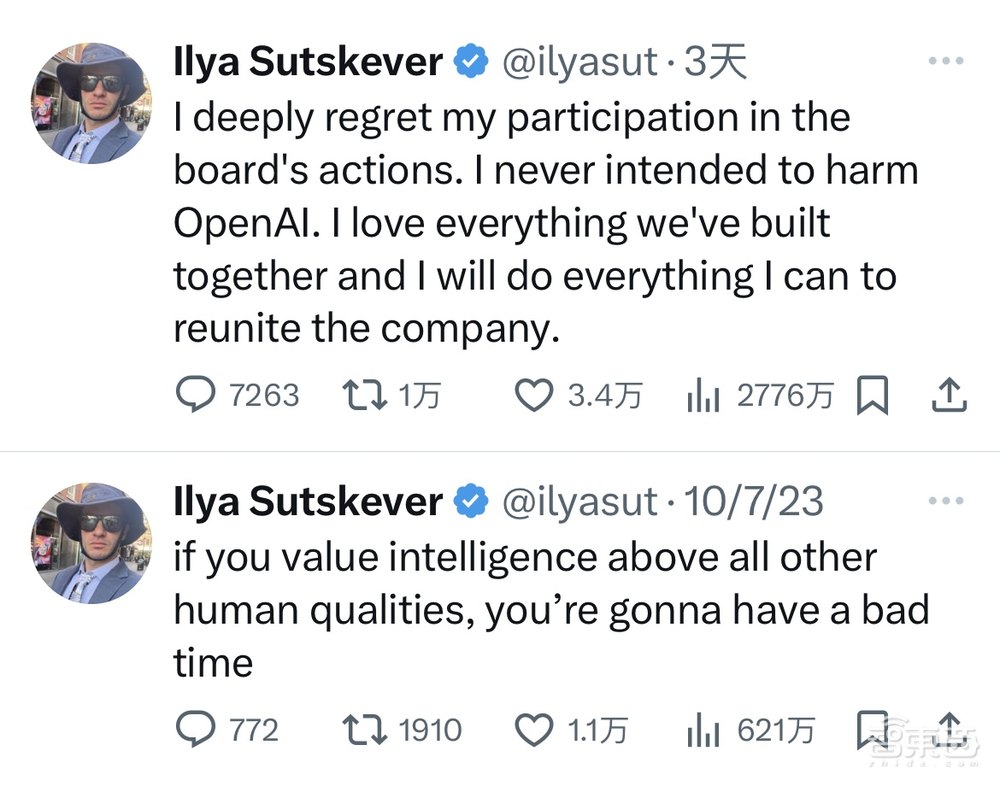Bookmark the first Ilya Sutskever tweet
This screenshot has height=786, width=1000.
(872, 397)
